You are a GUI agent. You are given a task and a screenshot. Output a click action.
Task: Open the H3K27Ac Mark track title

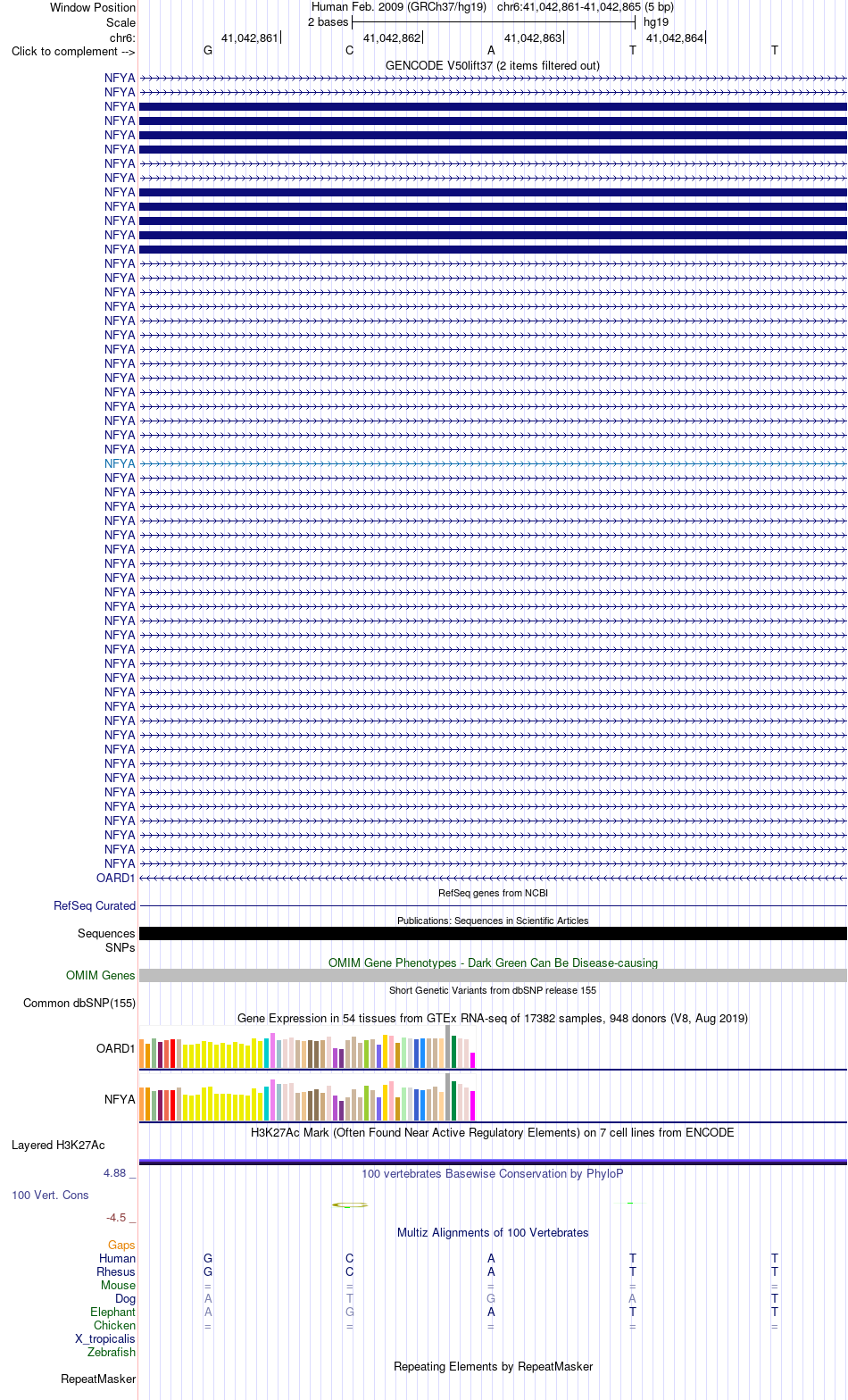[x=493, y=1132]
